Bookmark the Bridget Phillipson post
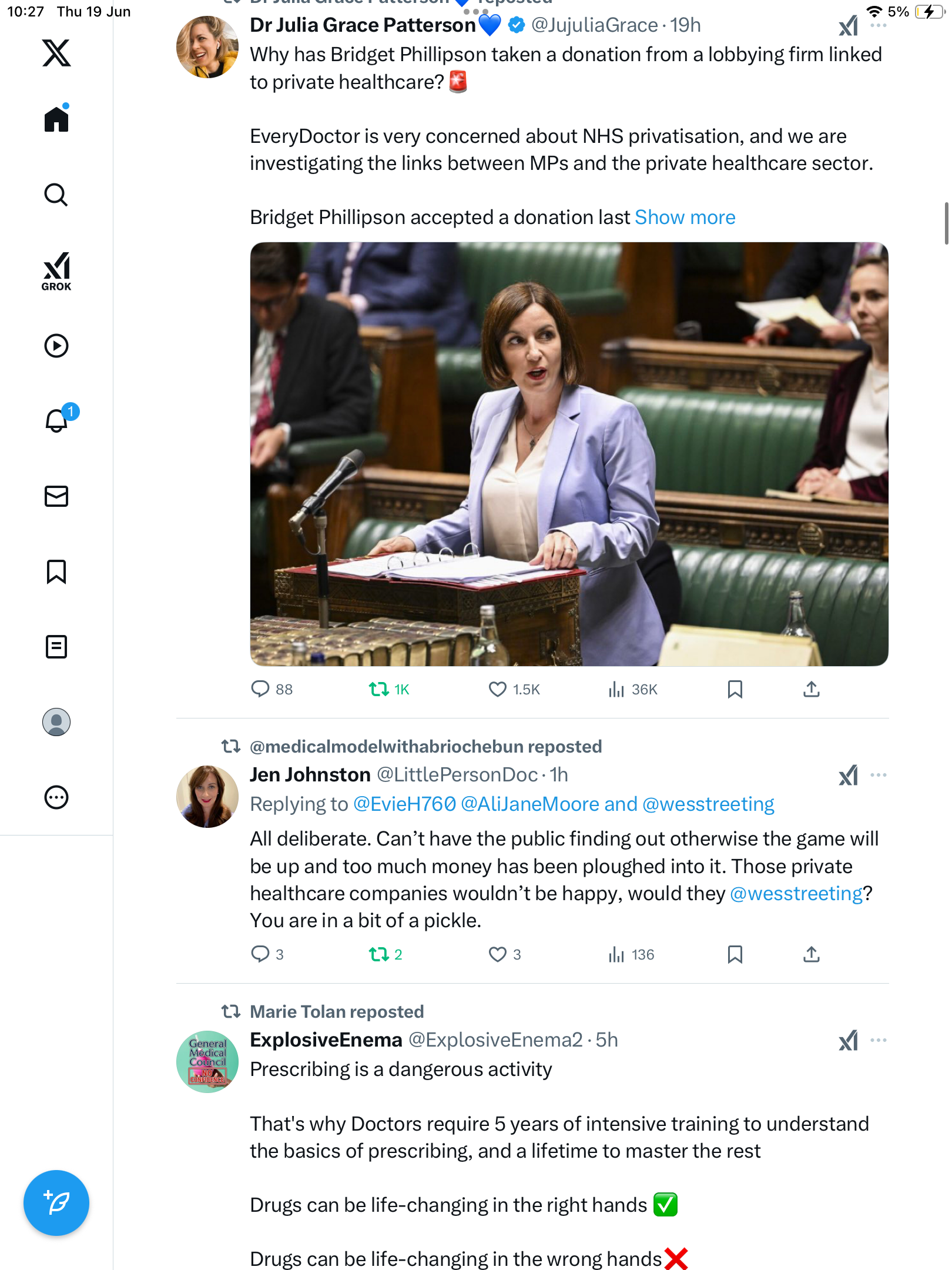This screenshot has width=952, height=1270. click(x=735, y=689)
